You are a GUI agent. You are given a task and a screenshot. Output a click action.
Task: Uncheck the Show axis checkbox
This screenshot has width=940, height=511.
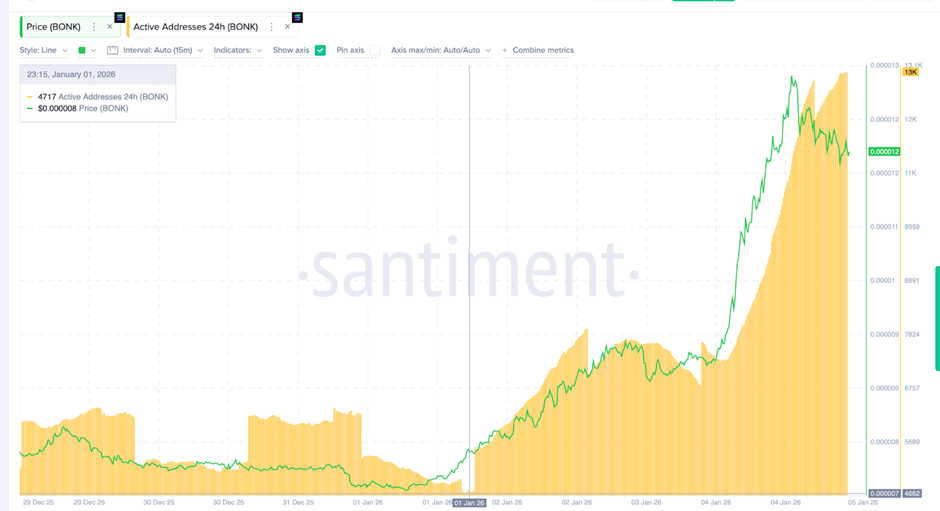(320, 50)
